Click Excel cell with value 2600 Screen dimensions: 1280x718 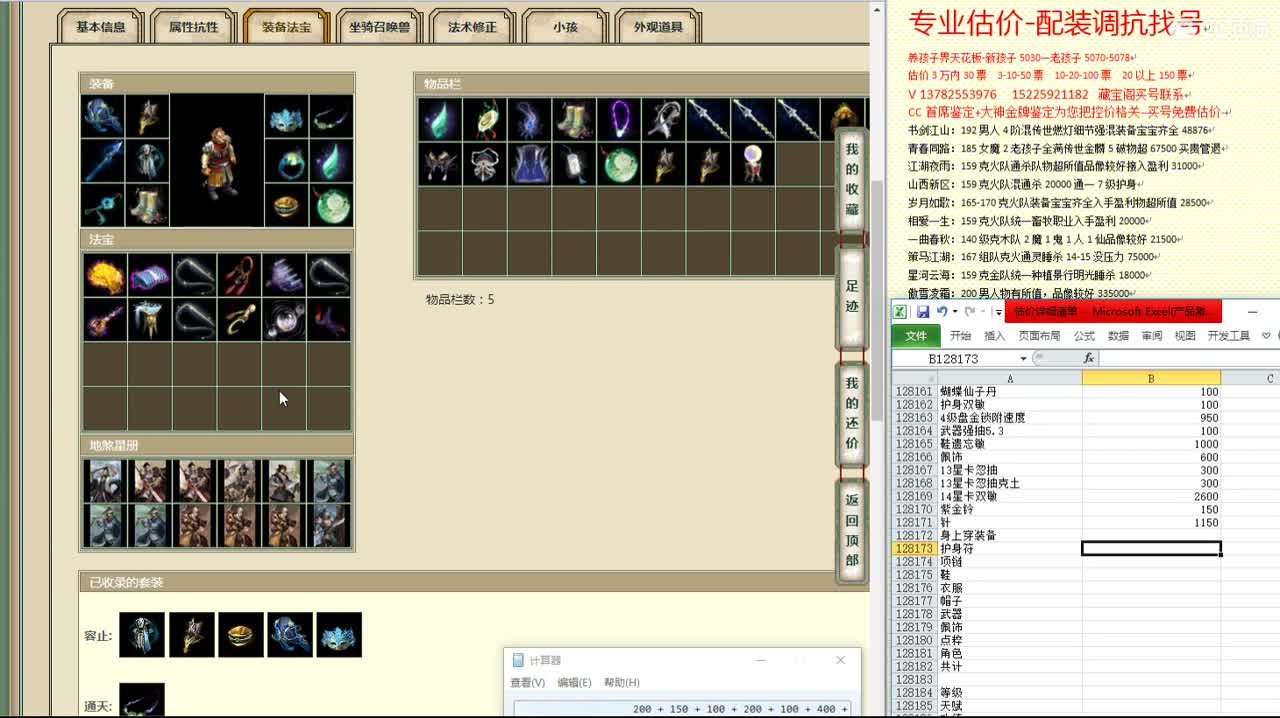coord(1151,497)
